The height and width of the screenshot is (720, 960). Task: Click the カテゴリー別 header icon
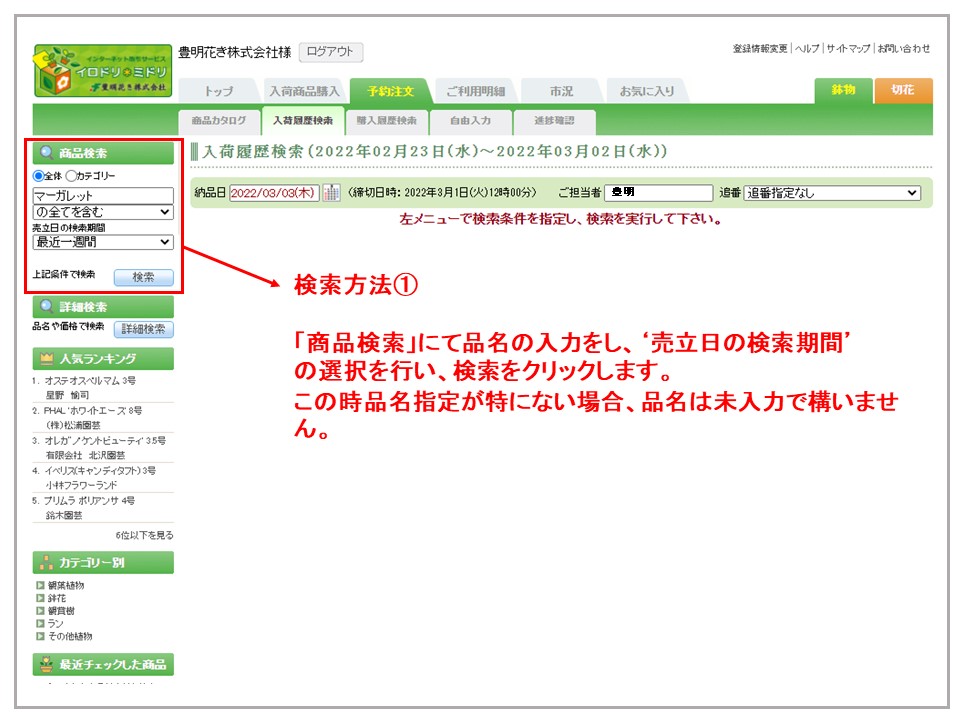pyautogui.click(x=46, y=562)
